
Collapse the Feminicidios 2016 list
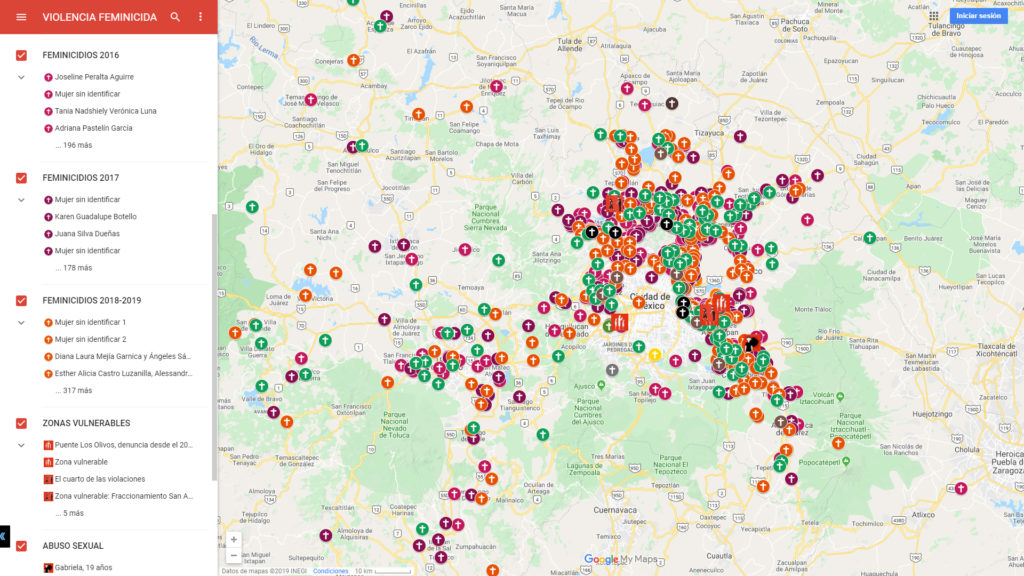click(22, 77)
